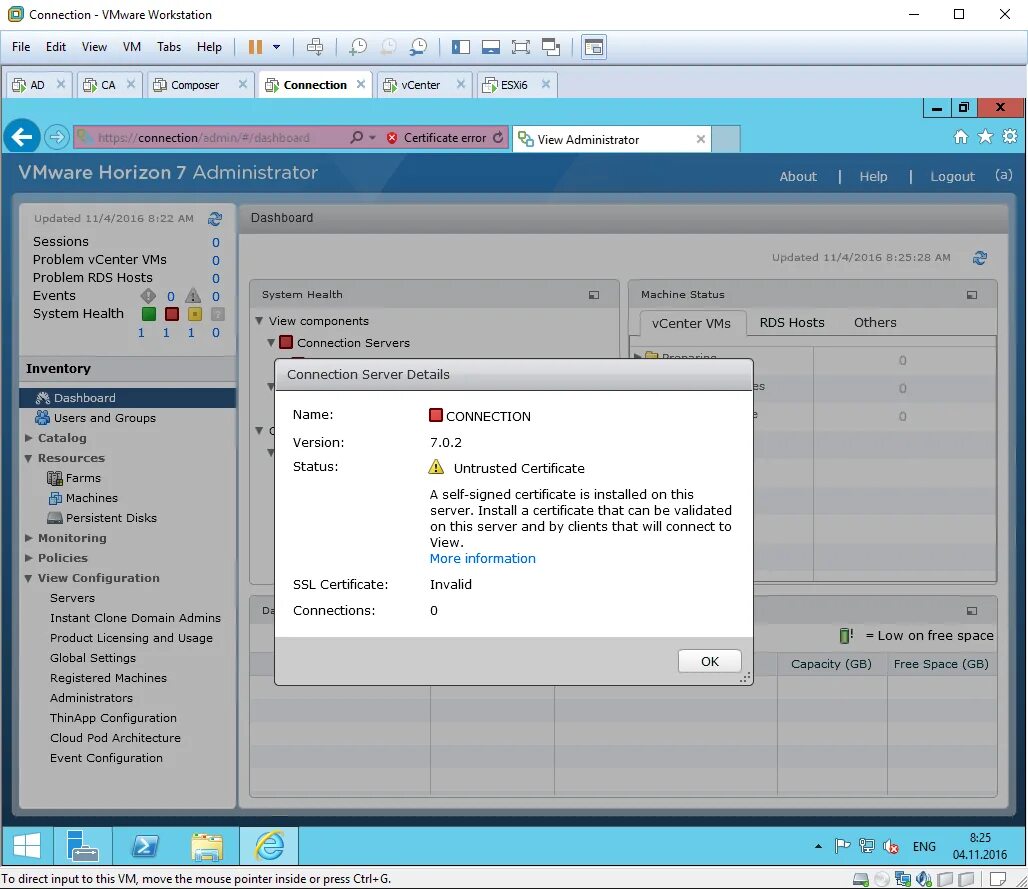This screenshot has width=1028, height=889.
Task: Maximize the Machine Status panel
Action: pyautogui.click(x=972, y=295)
